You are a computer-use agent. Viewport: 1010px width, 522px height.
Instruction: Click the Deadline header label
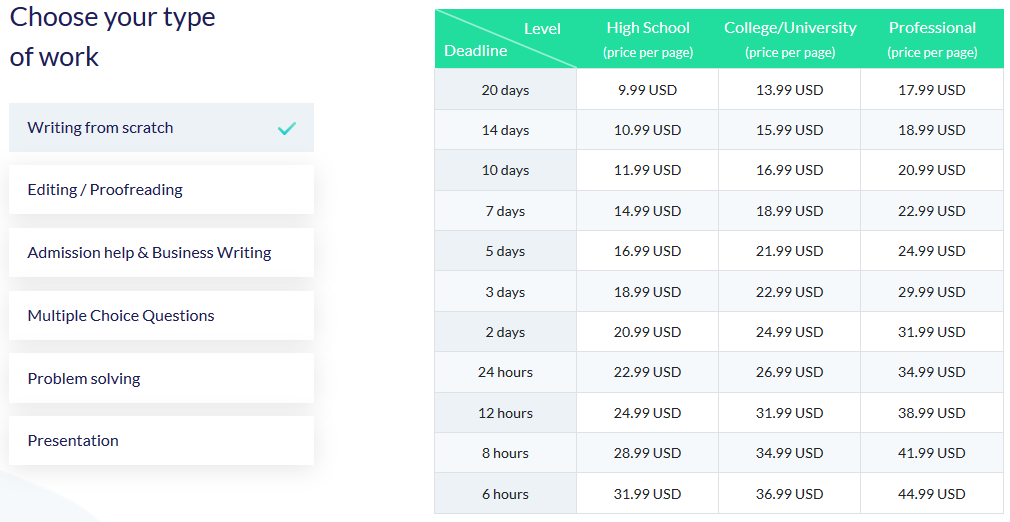point(476,51)
